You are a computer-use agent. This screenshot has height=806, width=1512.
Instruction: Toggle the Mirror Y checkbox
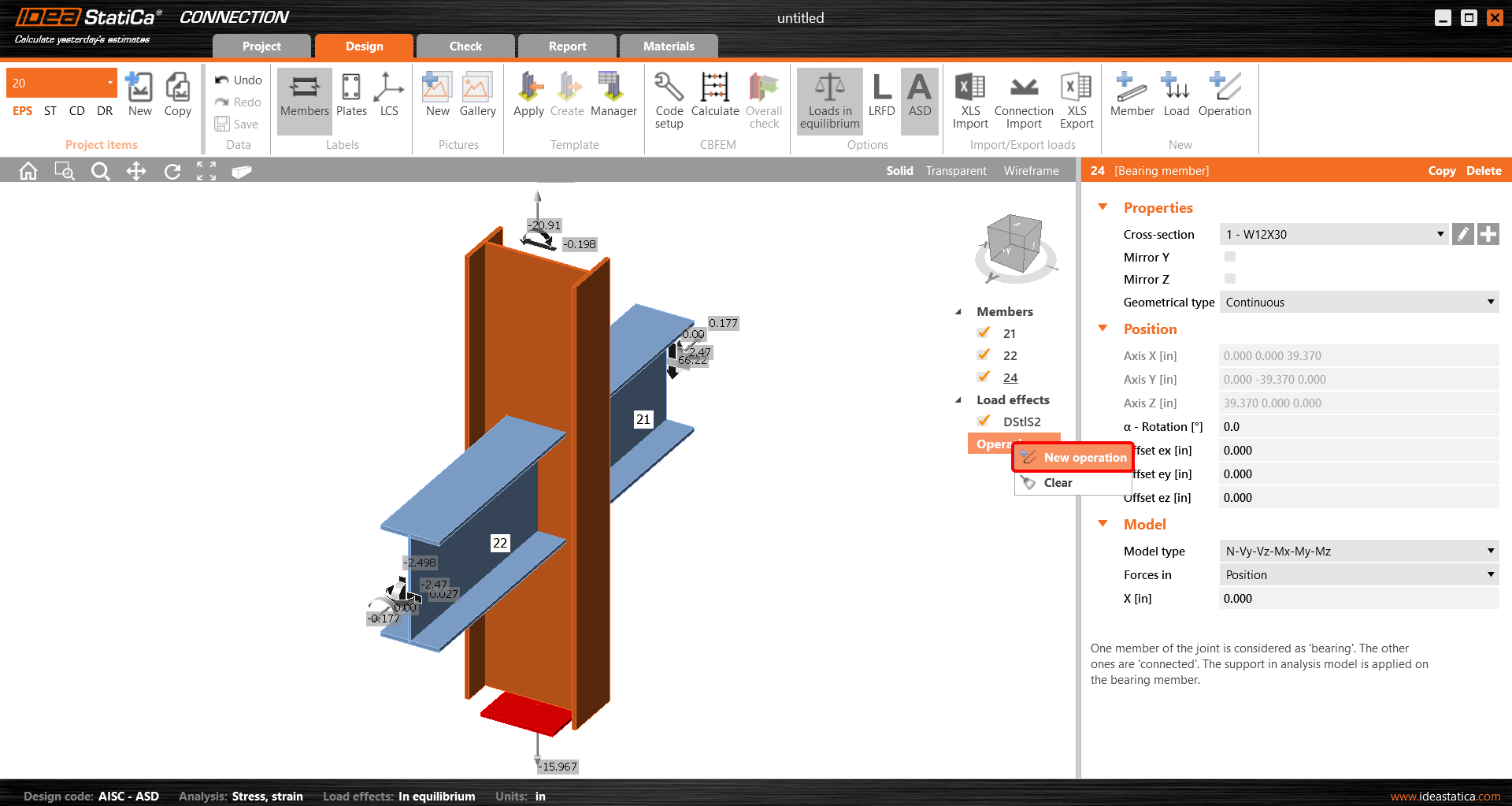tap(1230, 257)
